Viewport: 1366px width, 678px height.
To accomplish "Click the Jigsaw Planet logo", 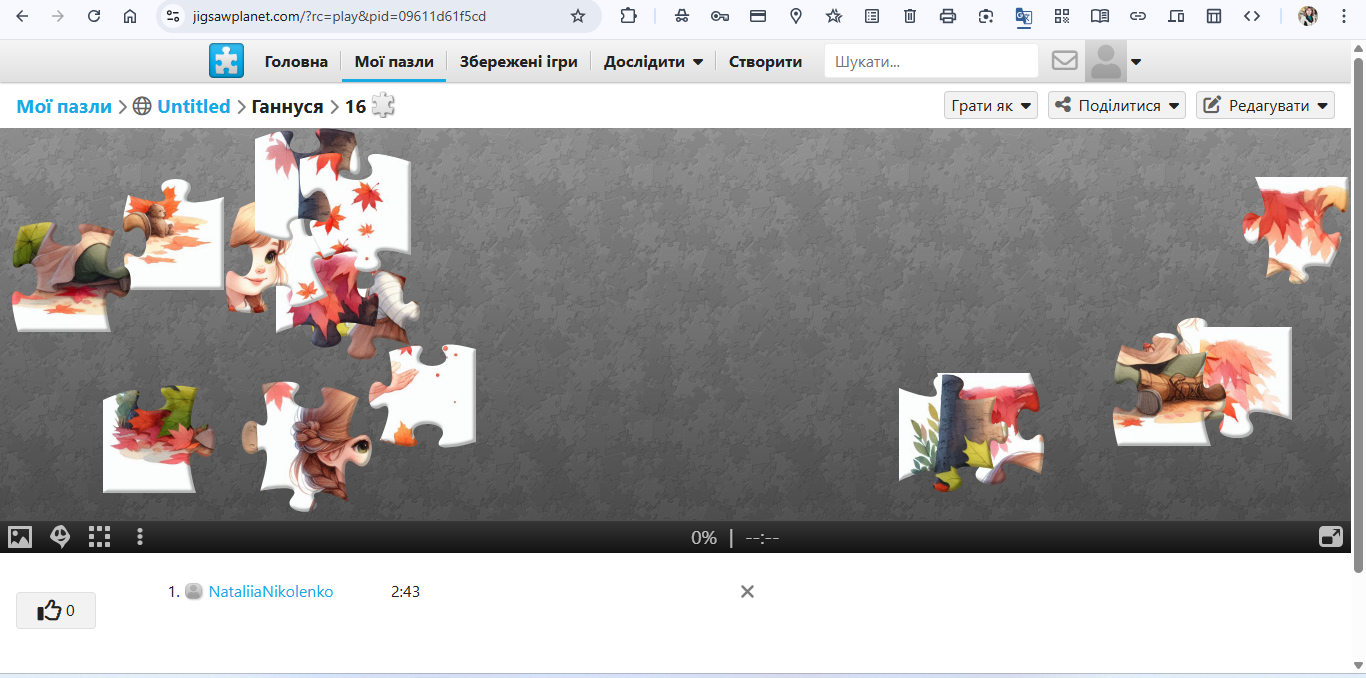I will (226, 61).
